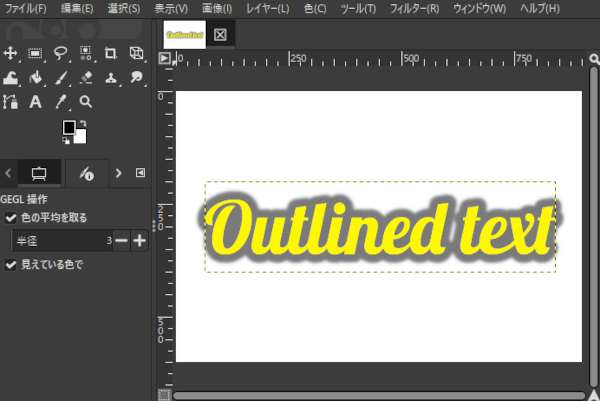This screenshot has width=600, height=401.
Task: Pick the Eraser tool
Action: pos(86,77)
